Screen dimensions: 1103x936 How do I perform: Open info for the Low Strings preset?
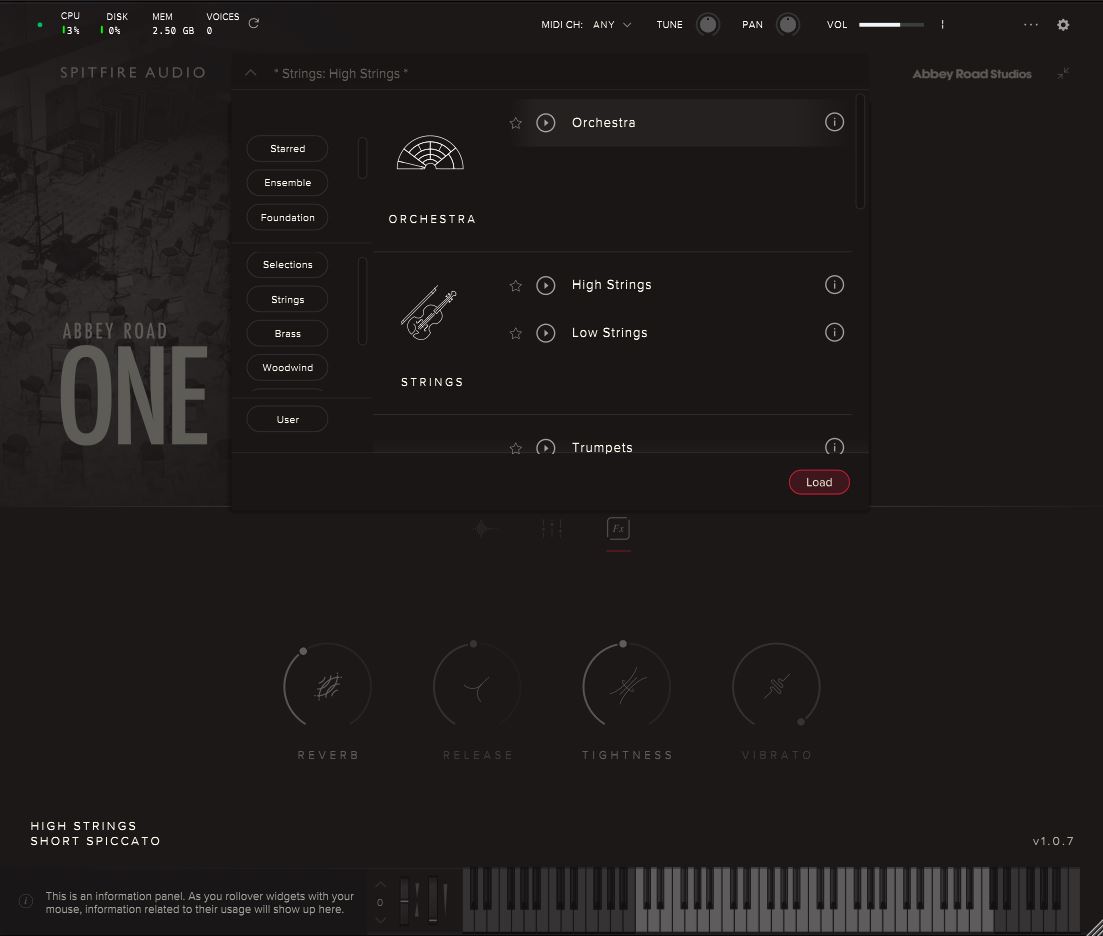835,332
